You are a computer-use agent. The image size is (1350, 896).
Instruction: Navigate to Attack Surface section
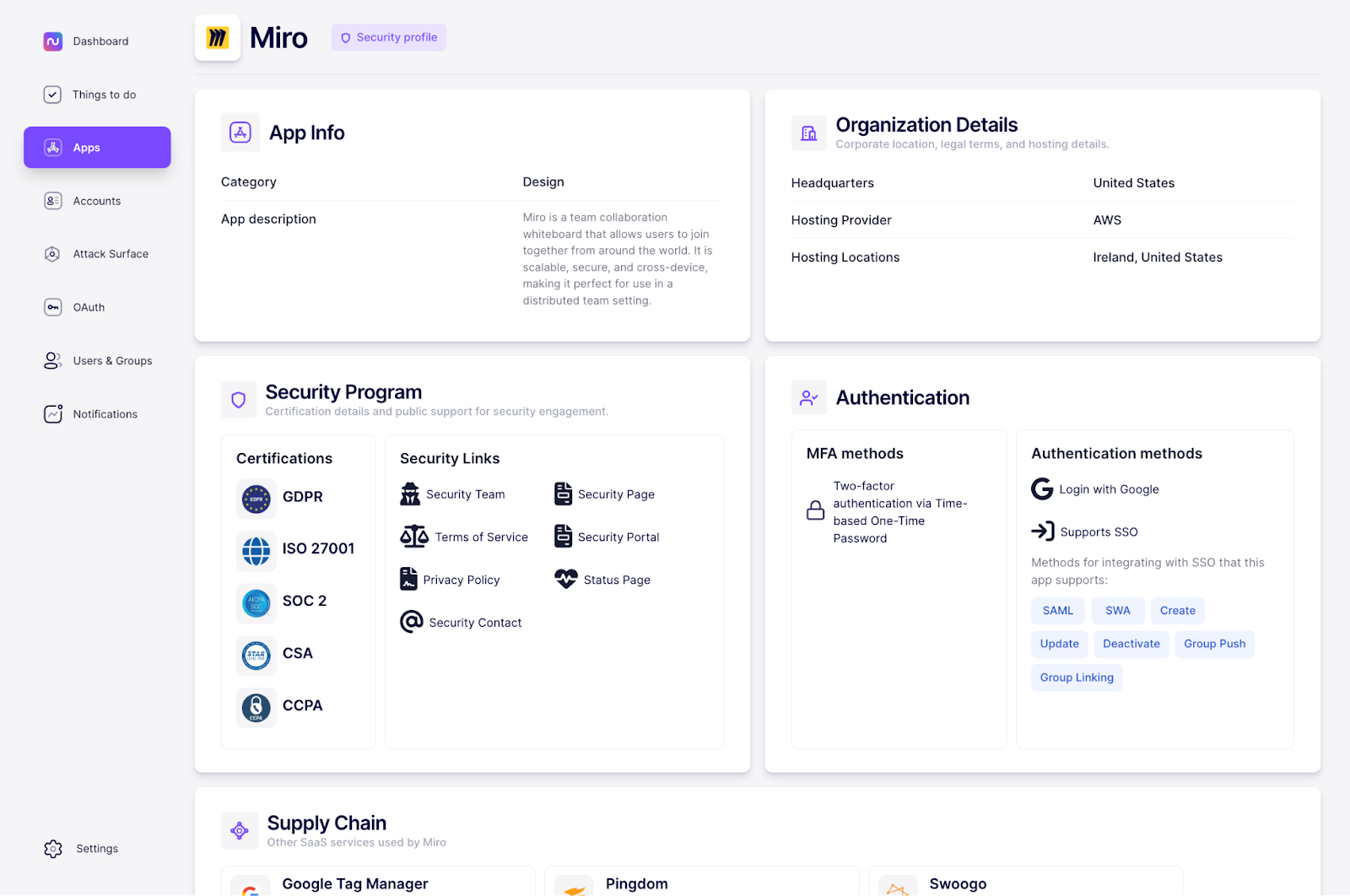pyautogui.click(x=110, y=254)
